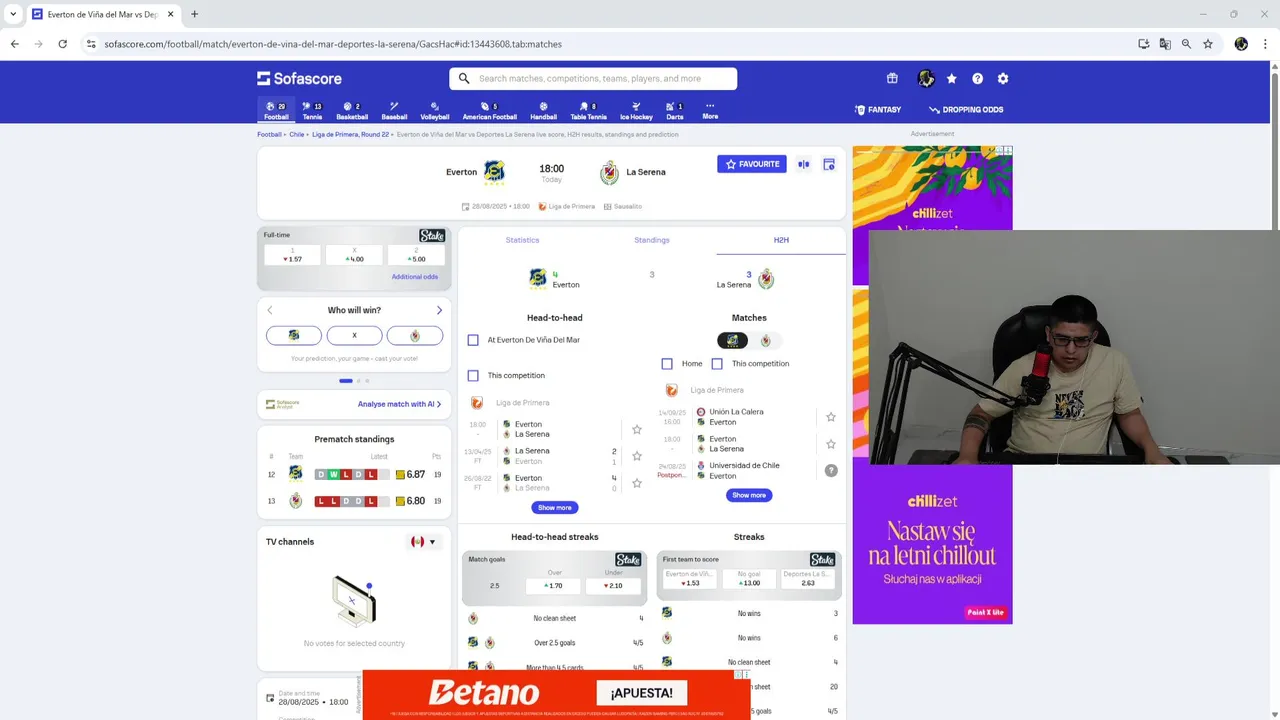Check head-to-head This competition box
This screenshot has width=1280, height=720.
(473, 376)
